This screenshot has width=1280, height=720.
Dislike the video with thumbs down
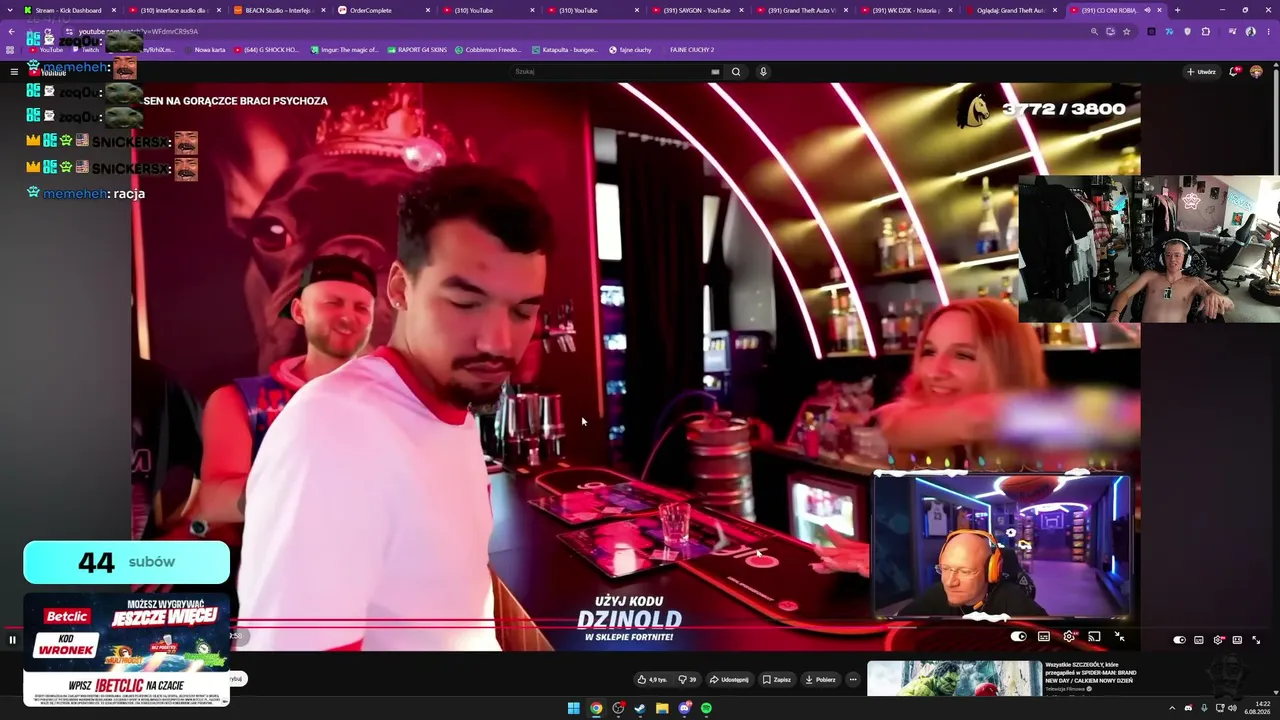pos(687,680)
